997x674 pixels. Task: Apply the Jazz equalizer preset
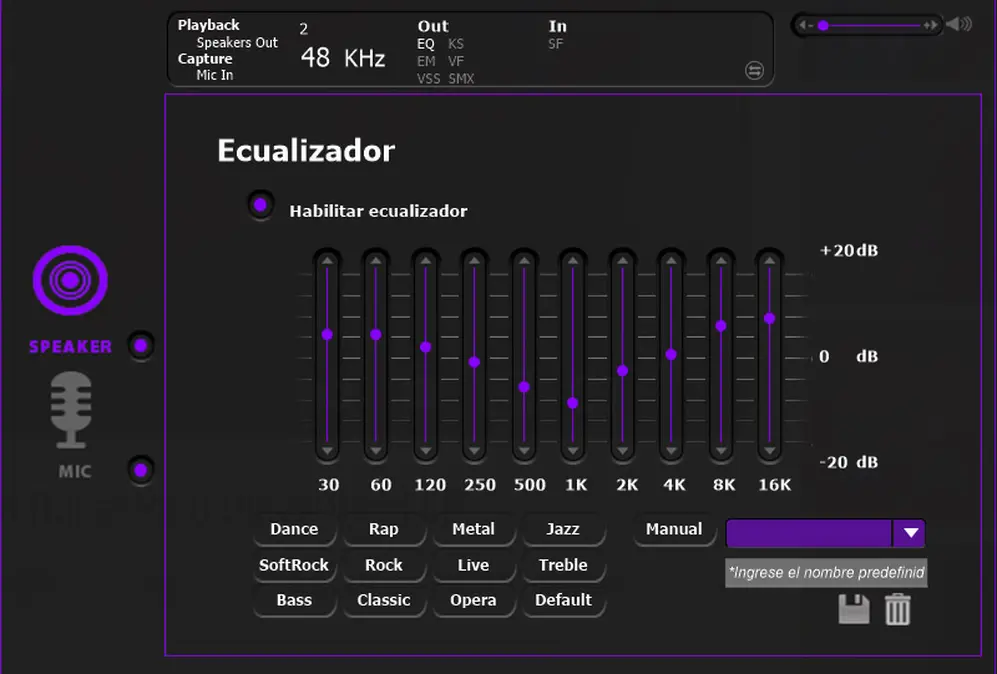pyautogui.click(x=563, y=530)
